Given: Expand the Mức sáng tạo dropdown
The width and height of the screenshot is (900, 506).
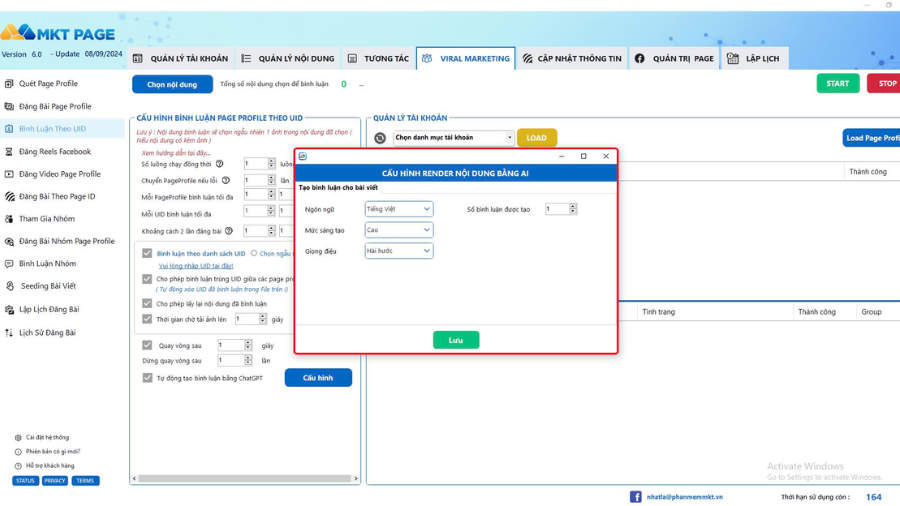Looking at the screenshot, I should click(398, 230).
